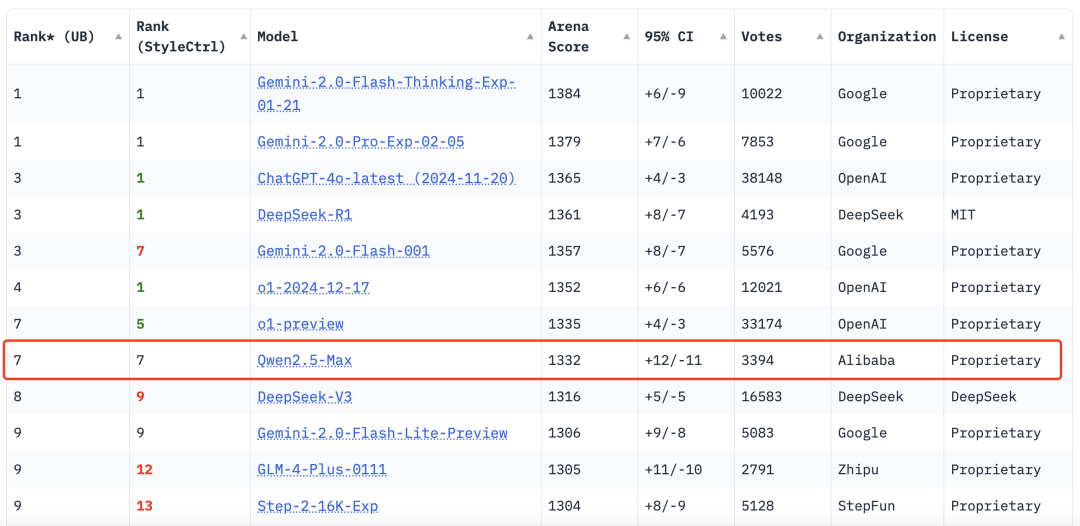Select the Arena Score cell 1332
1080x526 pixels.
(565, 360)
